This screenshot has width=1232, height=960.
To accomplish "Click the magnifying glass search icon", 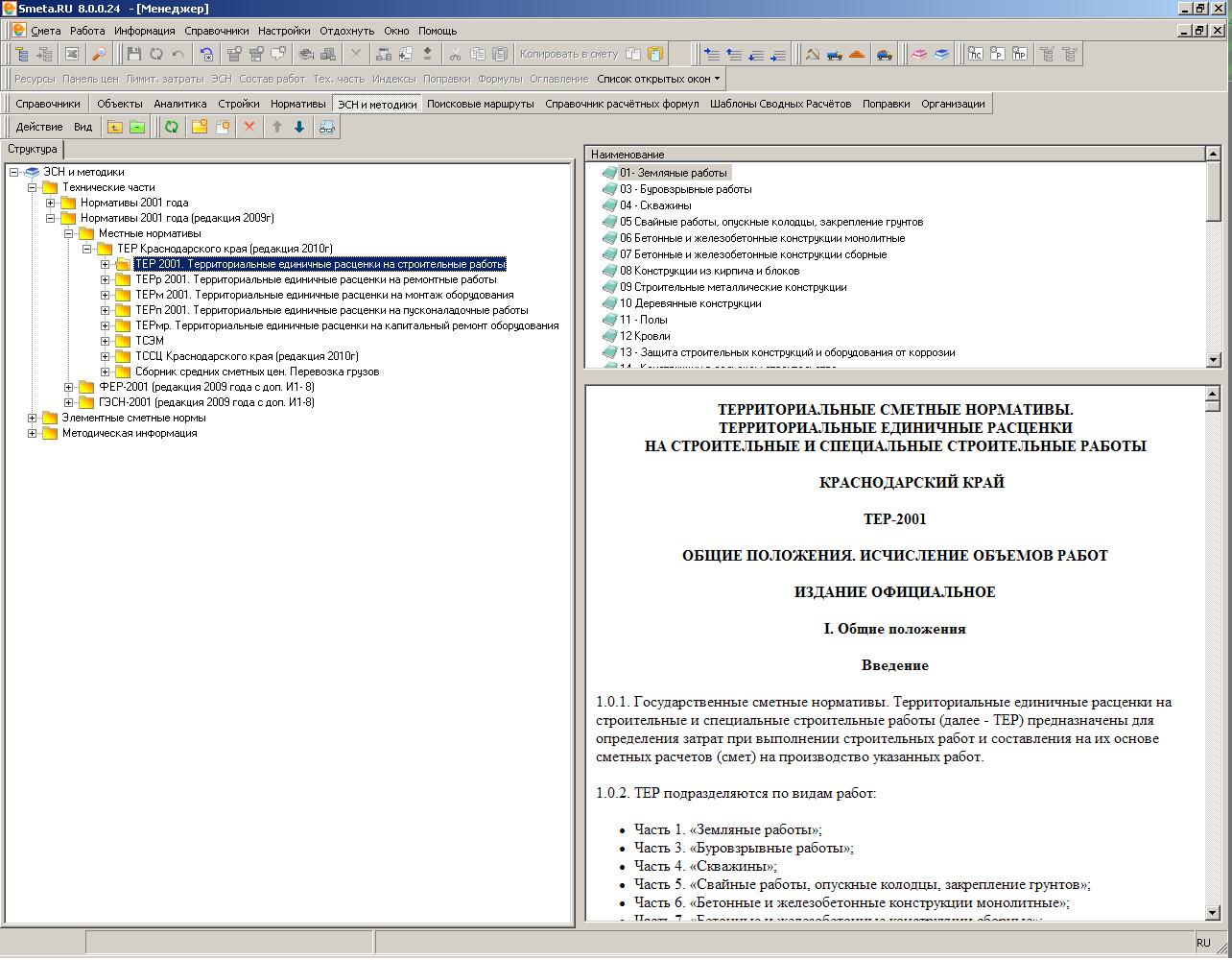I will pos(99,55).
